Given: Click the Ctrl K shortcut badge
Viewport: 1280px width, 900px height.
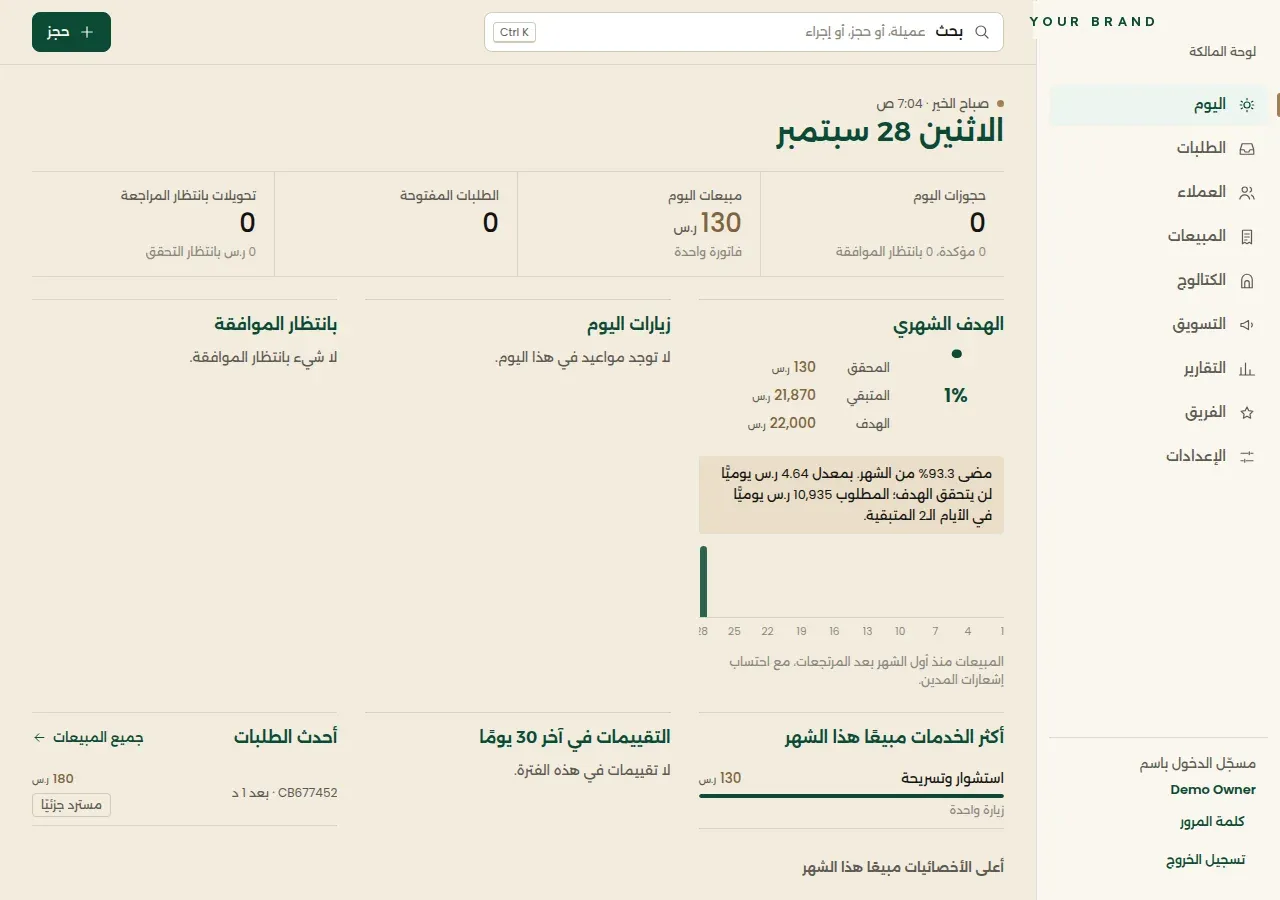Looking at the screenshot, I should point(514,32).
